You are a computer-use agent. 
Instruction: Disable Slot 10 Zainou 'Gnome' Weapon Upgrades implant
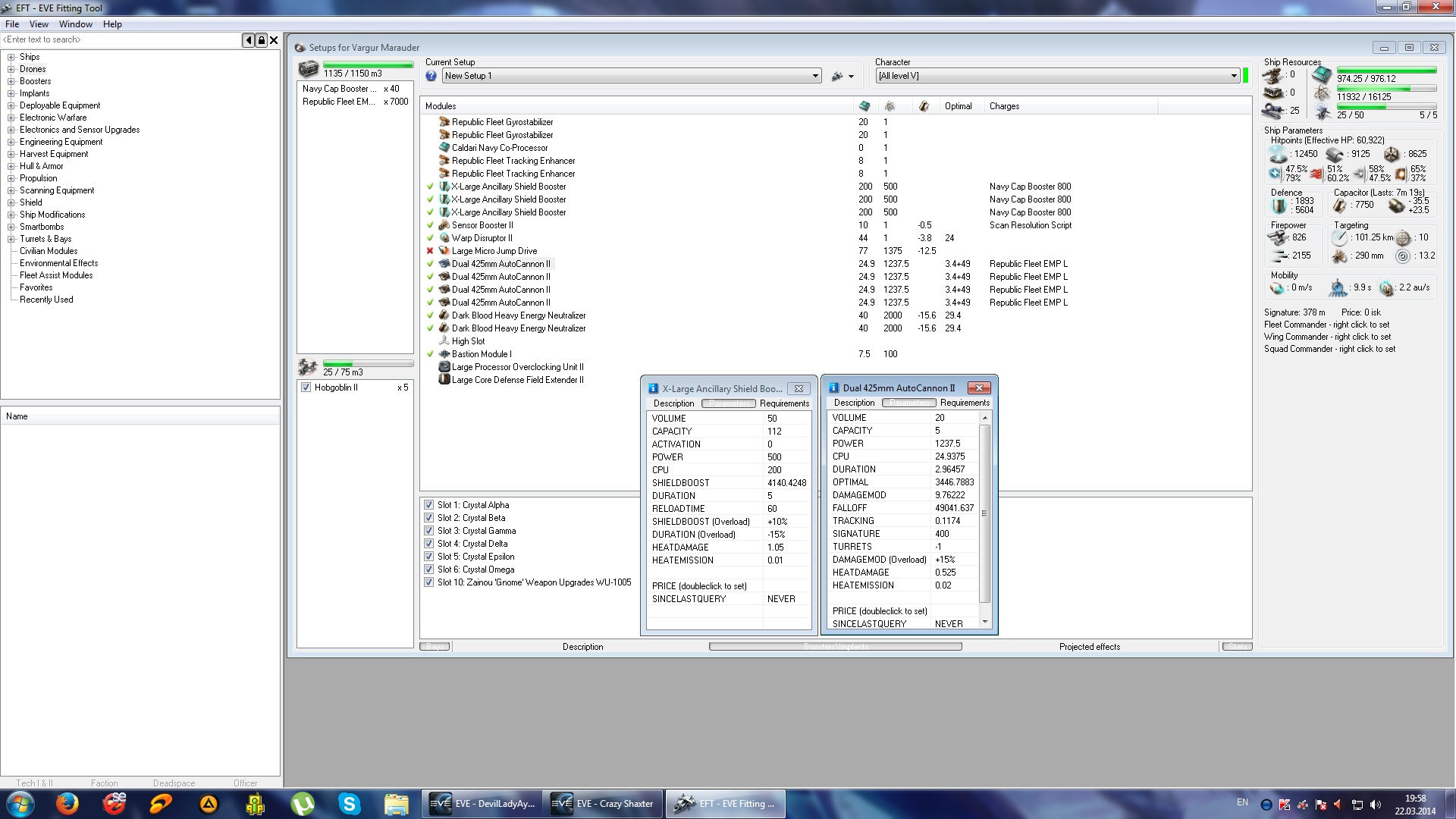[x=428, y=582]
